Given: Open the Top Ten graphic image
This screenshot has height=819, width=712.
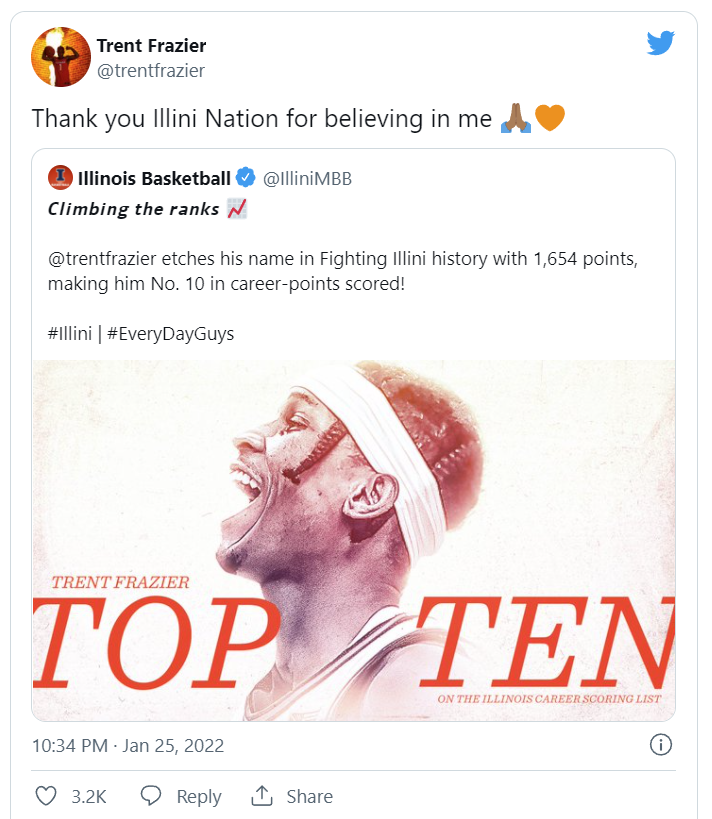Looking at the screenshot, I should point(353,540).
